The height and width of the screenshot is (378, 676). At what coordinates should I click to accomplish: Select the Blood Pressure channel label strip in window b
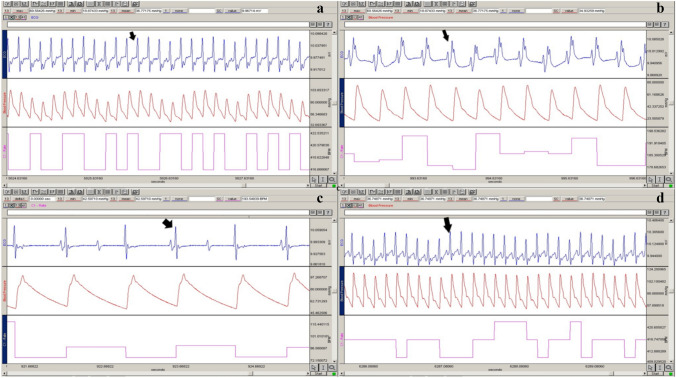tap(342, 103)
